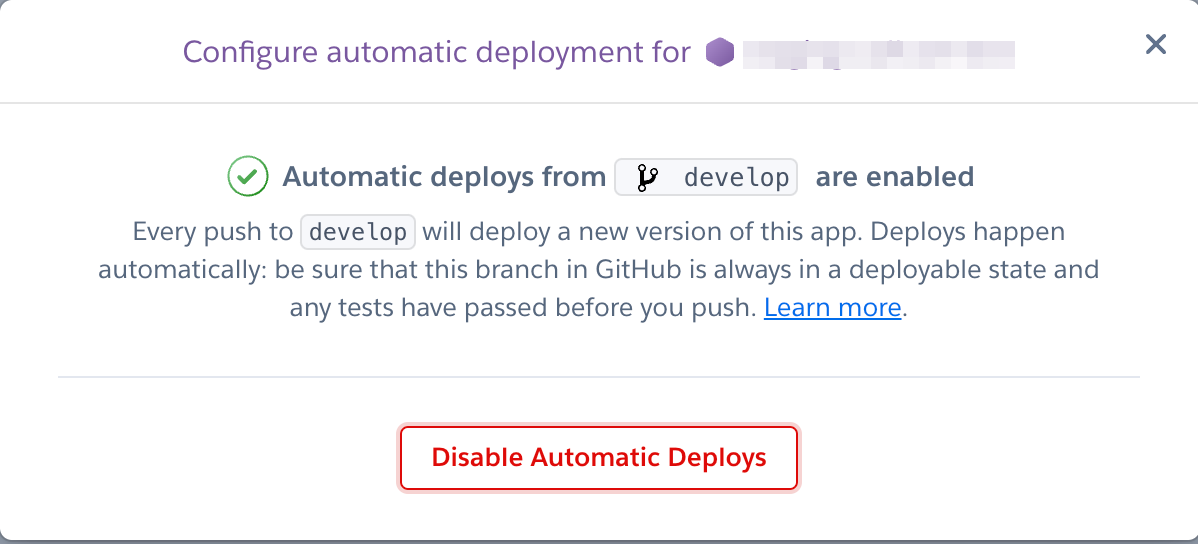
Task: Select the develop branch badge in heading
Action: click(x=706, y=177)
